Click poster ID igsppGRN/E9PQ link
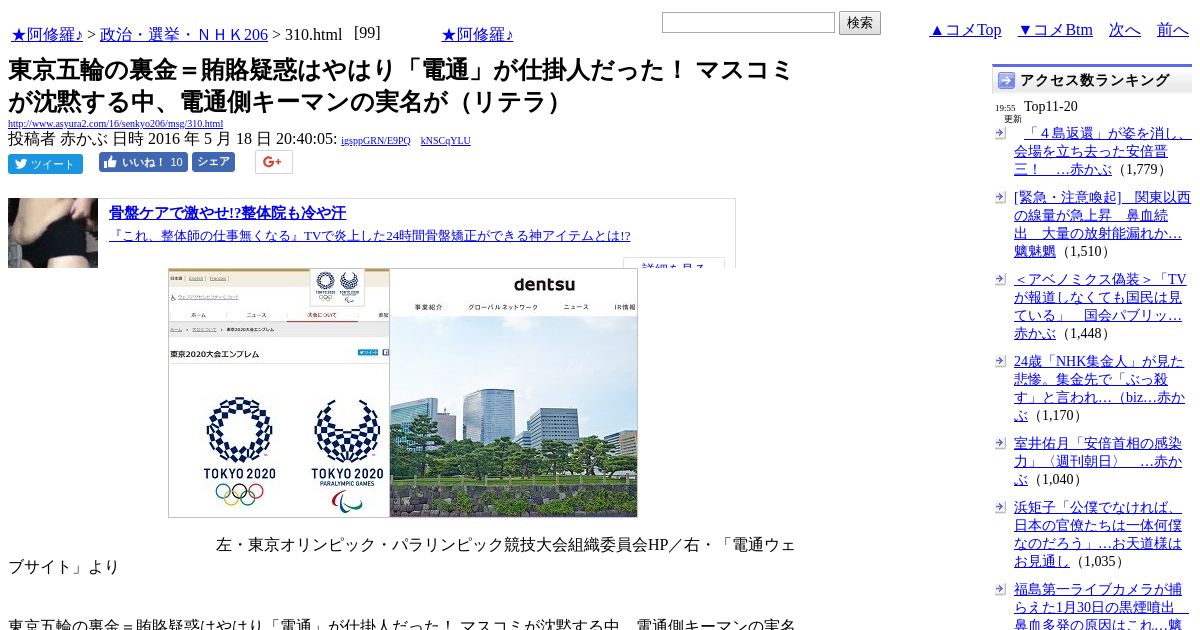This screenshot has height=630, width=1200. coord(376,141)
